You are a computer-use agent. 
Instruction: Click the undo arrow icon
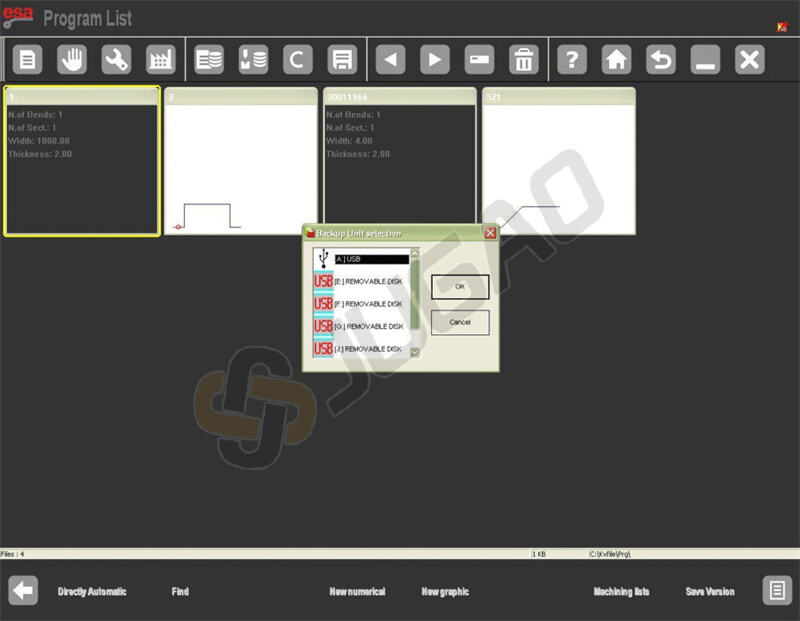coord(660,60)
